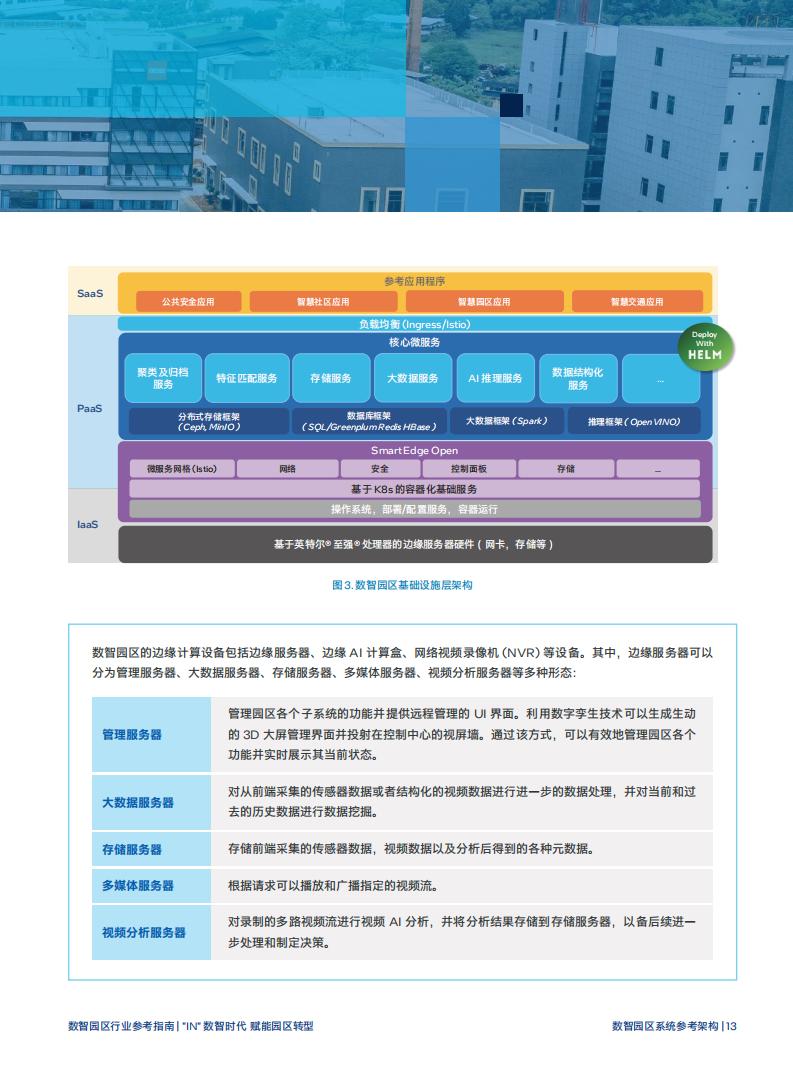793x1077 pixels.
Task: Click the Smart Edge Open title
Action: 415,451
